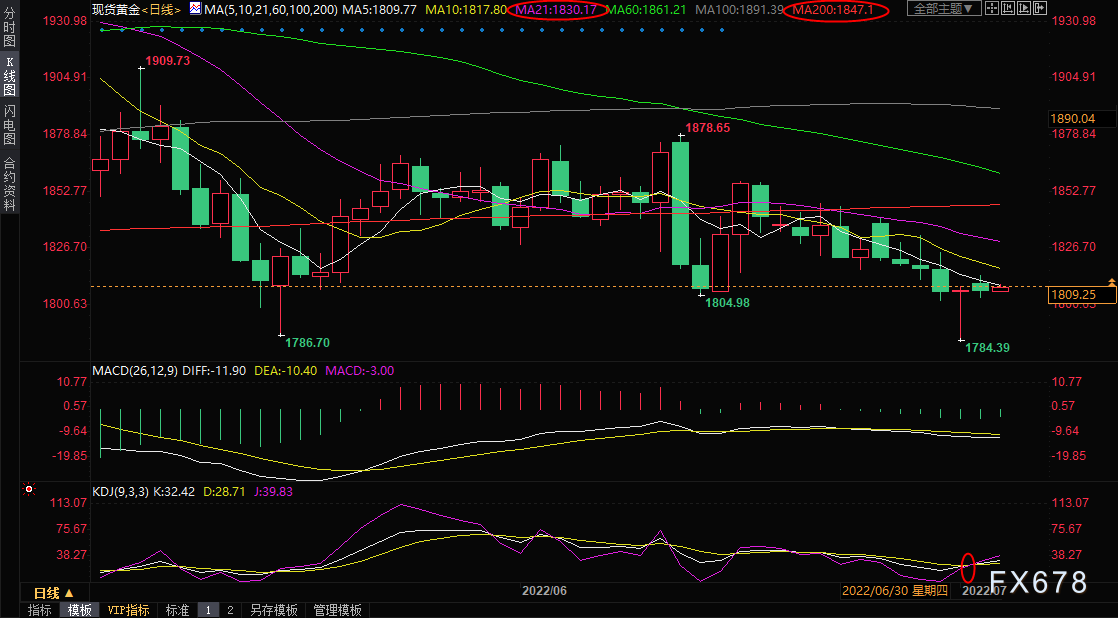
Task: Open the <日线> period menu beside 现货黄金
Action: [x=161, y=9]
